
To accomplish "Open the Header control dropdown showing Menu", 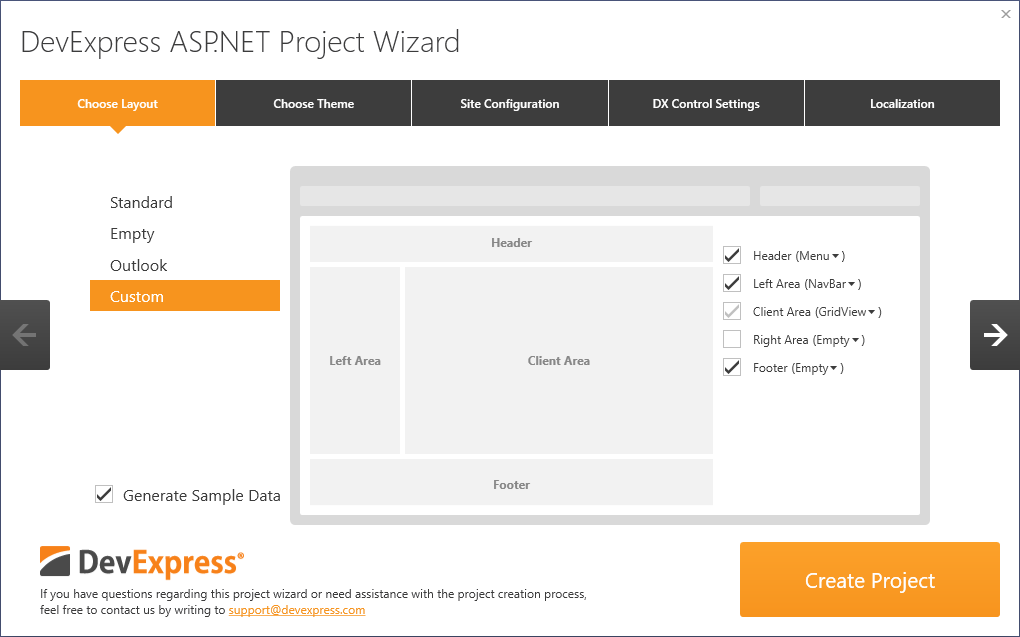I will click(x=834, y=255).
